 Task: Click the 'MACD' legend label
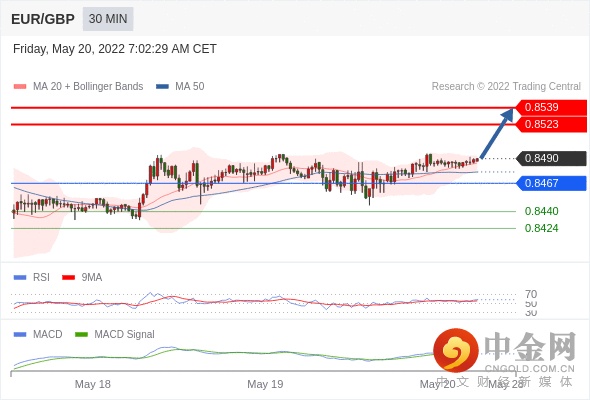(48, 335)
